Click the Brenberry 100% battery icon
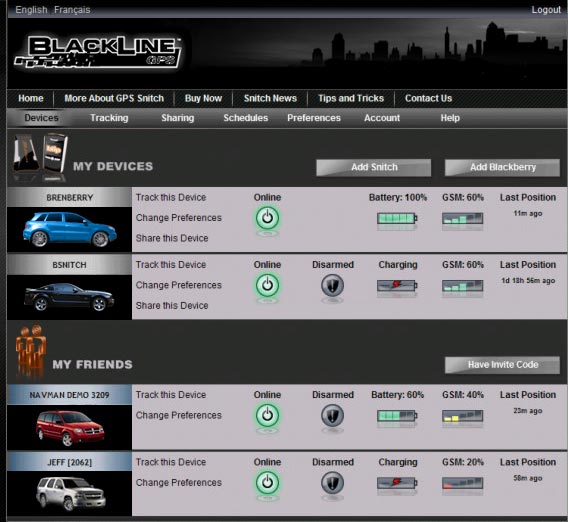Screen dimensions: 568x522 point(397,218)
